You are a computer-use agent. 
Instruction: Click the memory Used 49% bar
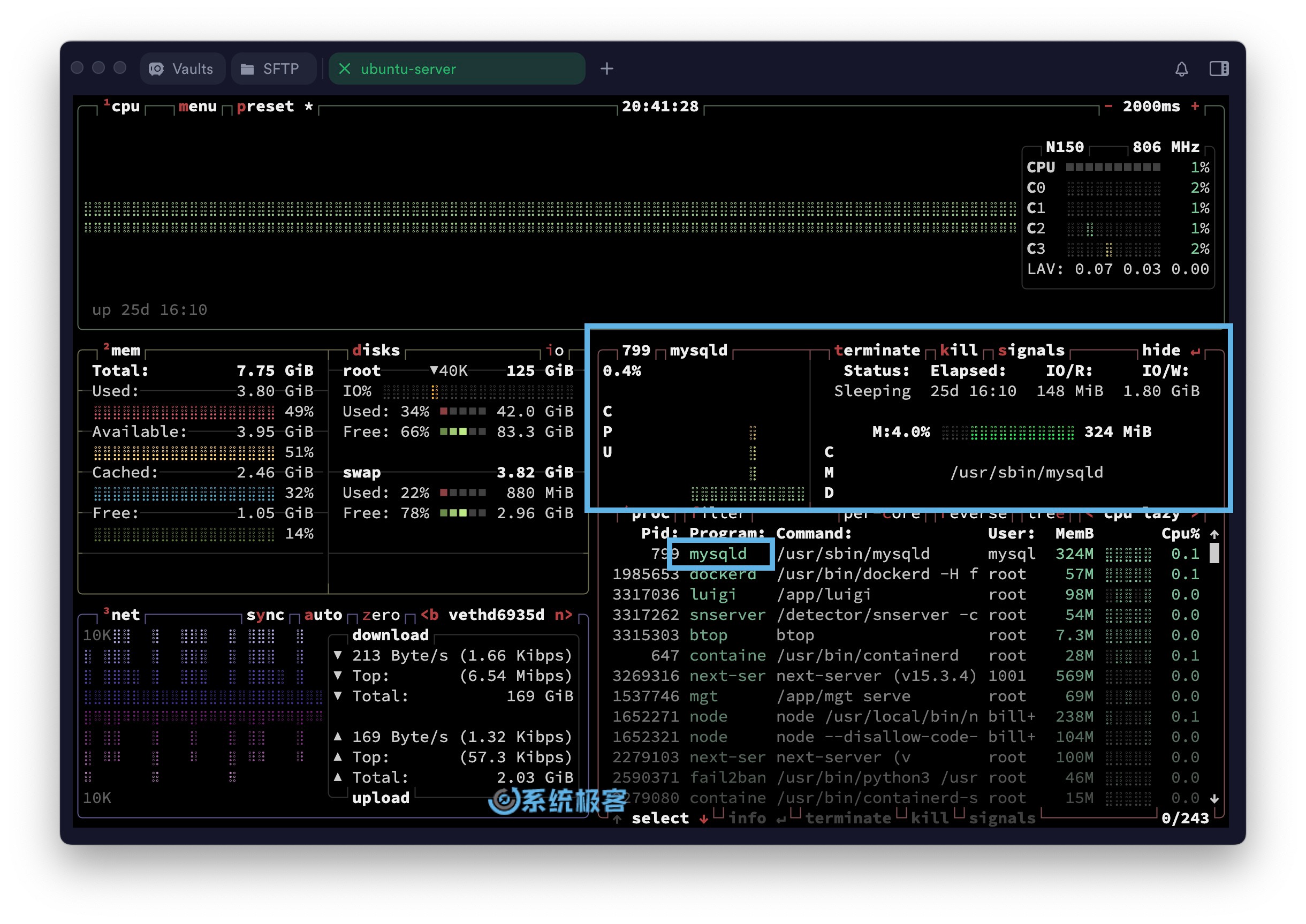[184, 411]
